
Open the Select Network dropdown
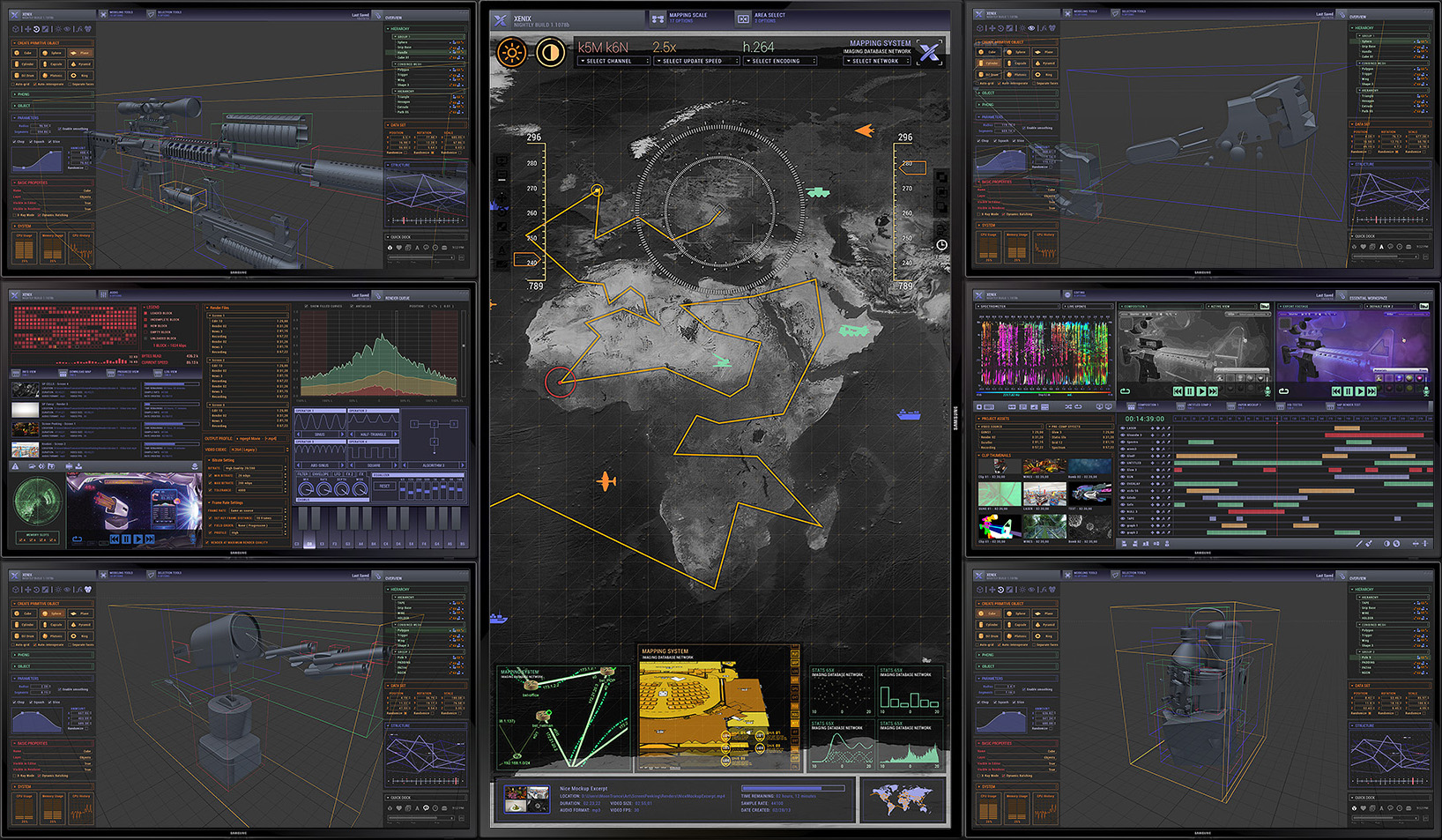coord(877,61)
